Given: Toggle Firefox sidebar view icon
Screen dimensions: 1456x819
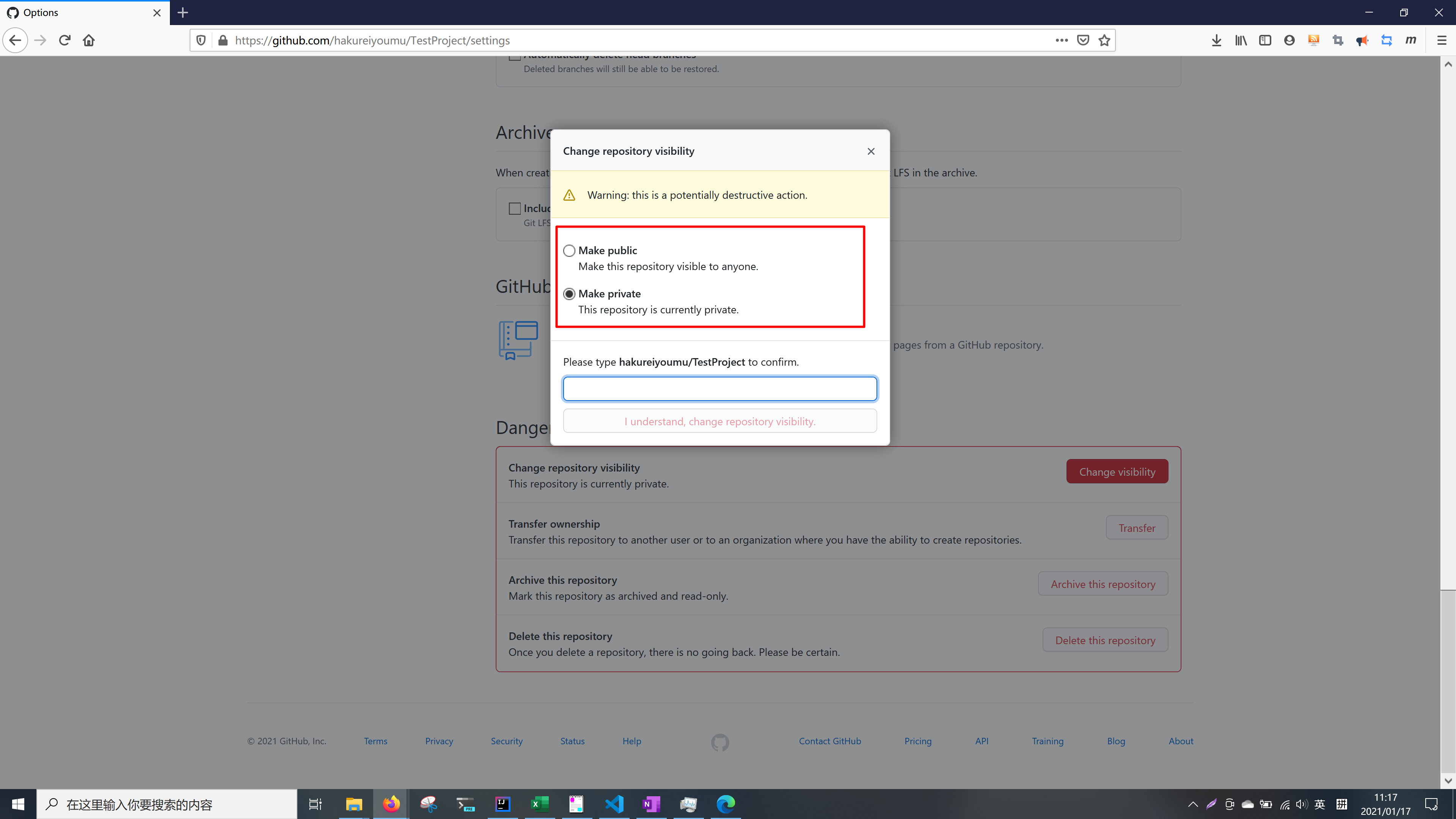Looking at the screenshot, I should (1265, 40).
